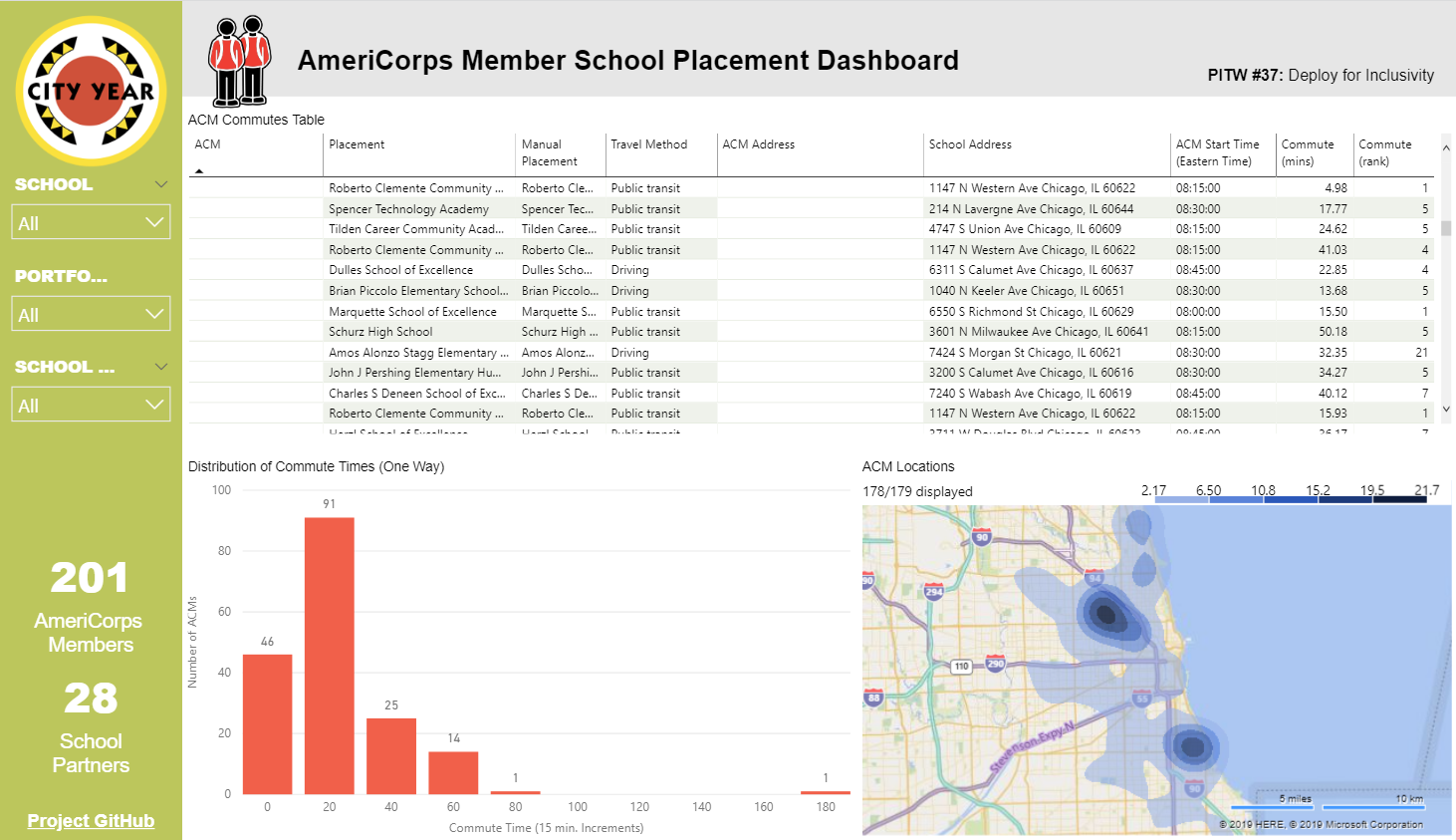
Task: Collapse the topmost SCHOOL slicer header chevron
Action: [161, 184]
